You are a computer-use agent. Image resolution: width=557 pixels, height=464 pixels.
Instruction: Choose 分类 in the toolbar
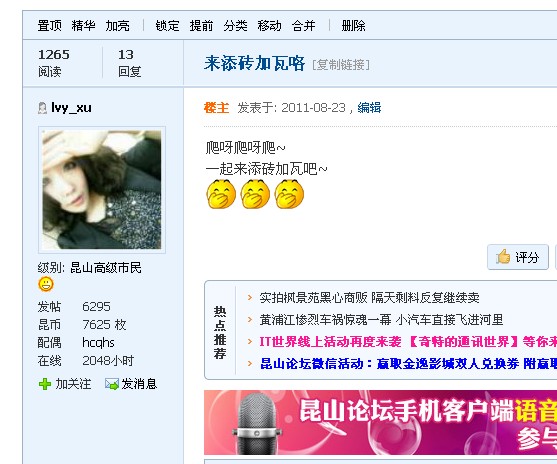point(236,26)
